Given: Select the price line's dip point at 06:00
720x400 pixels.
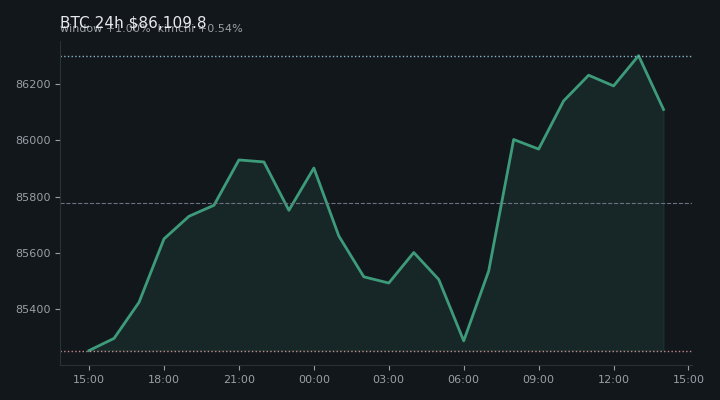Looking at the screenshot, I should [x=463, y=341].
